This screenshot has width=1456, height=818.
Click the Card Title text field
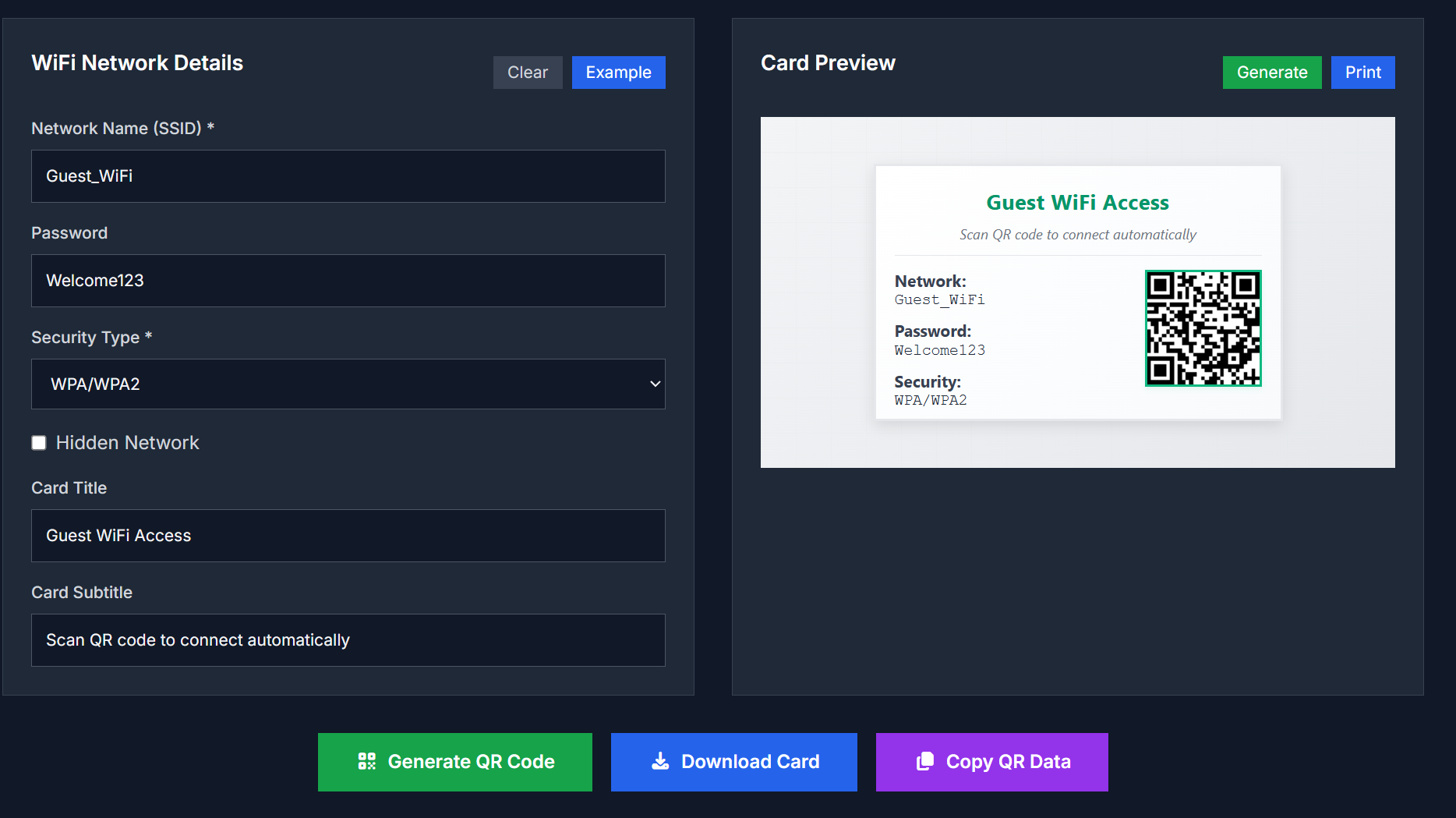(348, 536)
